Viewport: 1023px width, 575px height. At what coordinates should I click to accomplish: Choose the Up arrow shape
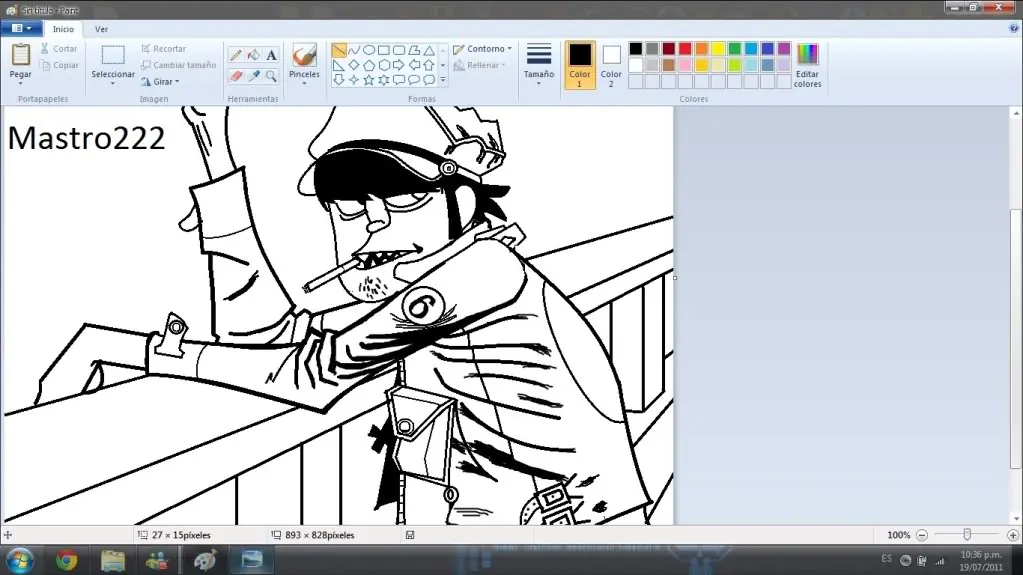[x=429, y=65]
